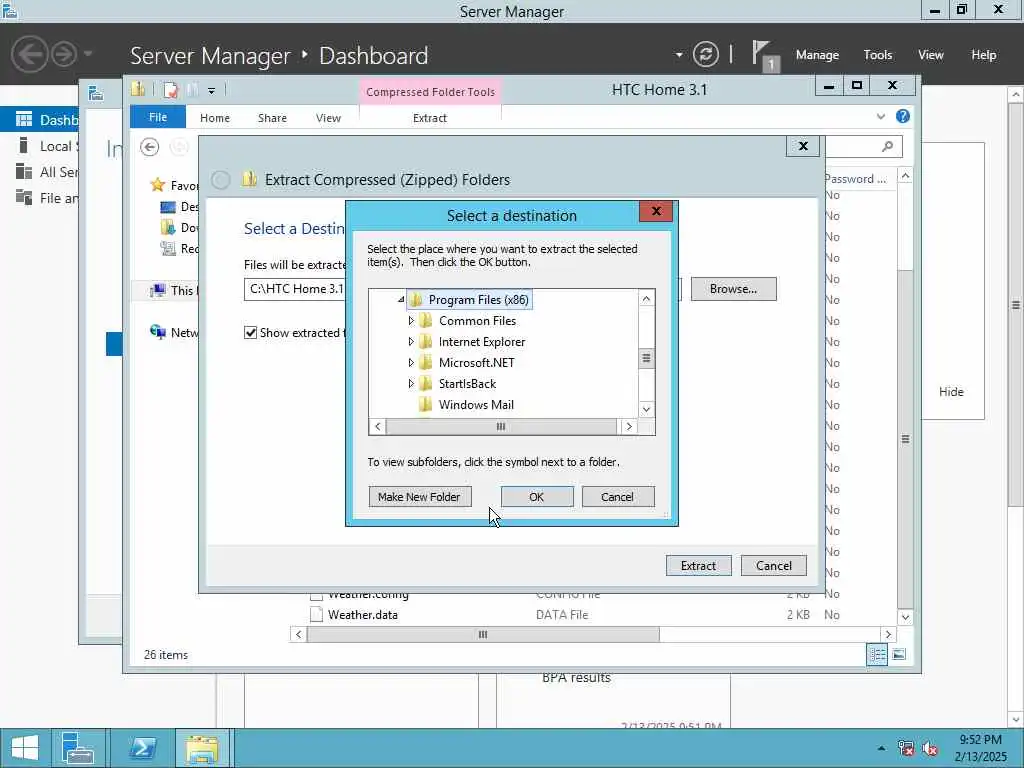Cancel the Select a destination dialog

click(617, 496)
